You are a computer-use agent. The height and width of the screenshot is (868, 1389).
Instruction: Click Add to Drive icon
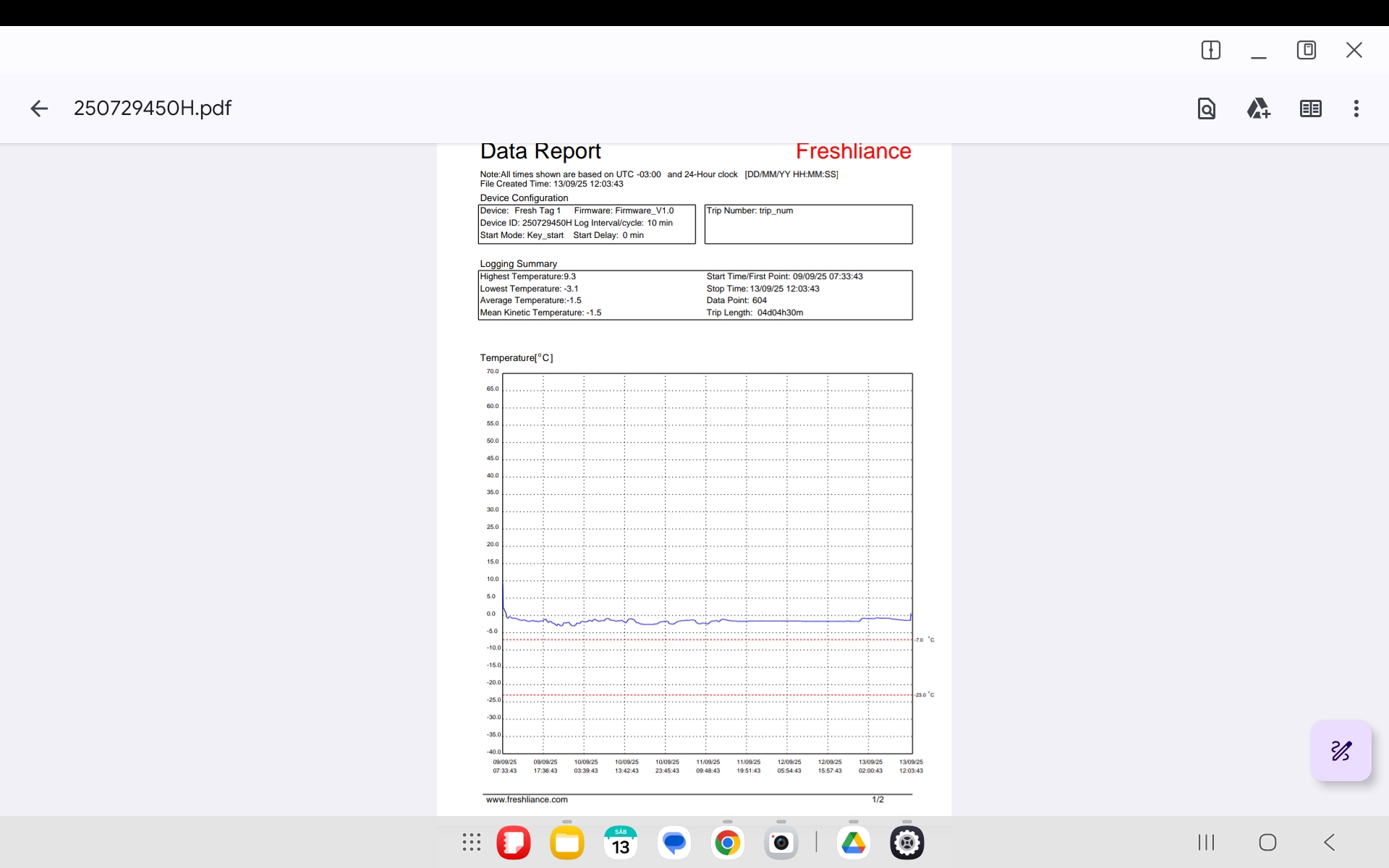[1258, 109]
